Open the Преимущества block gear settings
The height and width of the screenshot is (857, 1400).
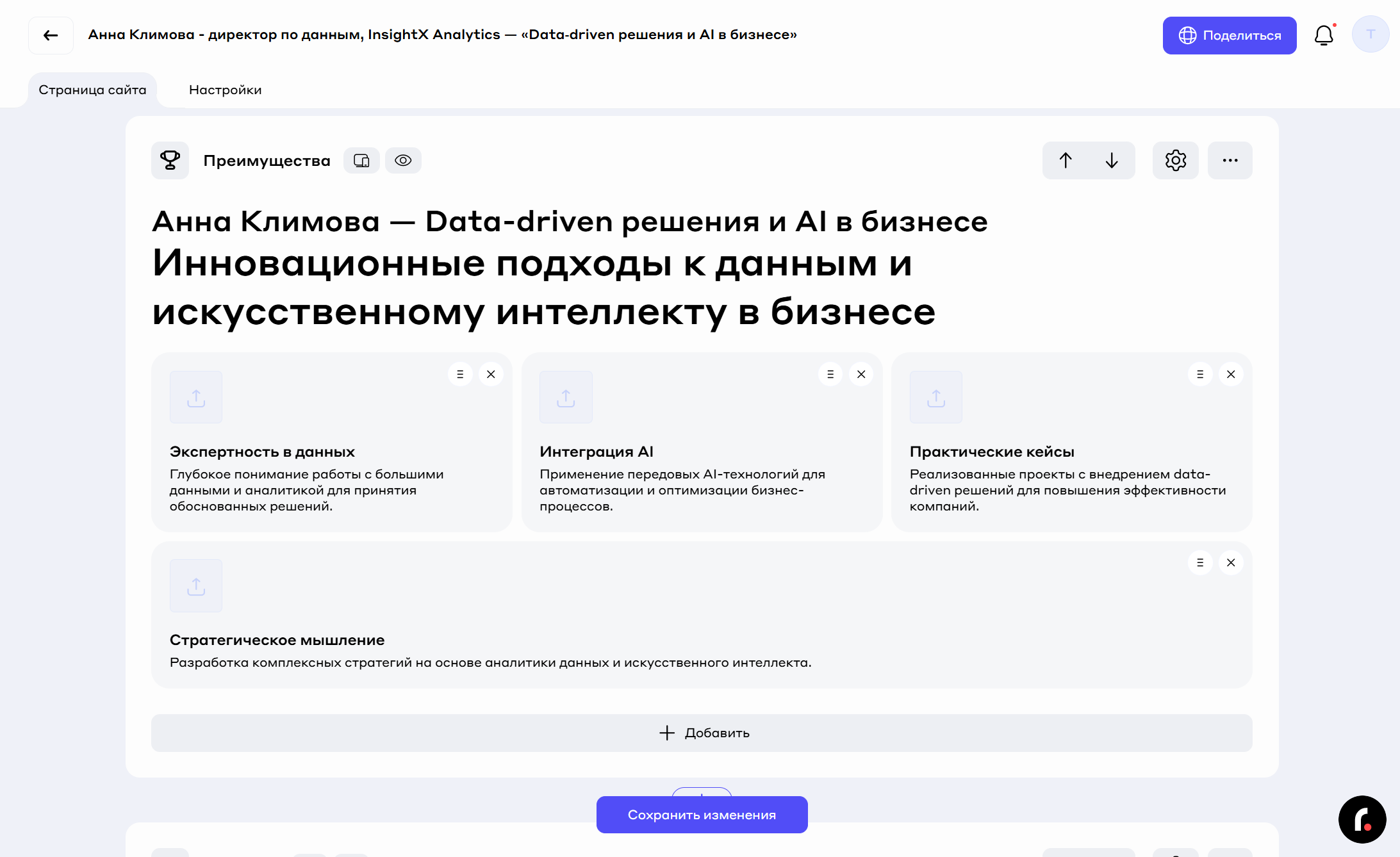(x=1175, y=160)
